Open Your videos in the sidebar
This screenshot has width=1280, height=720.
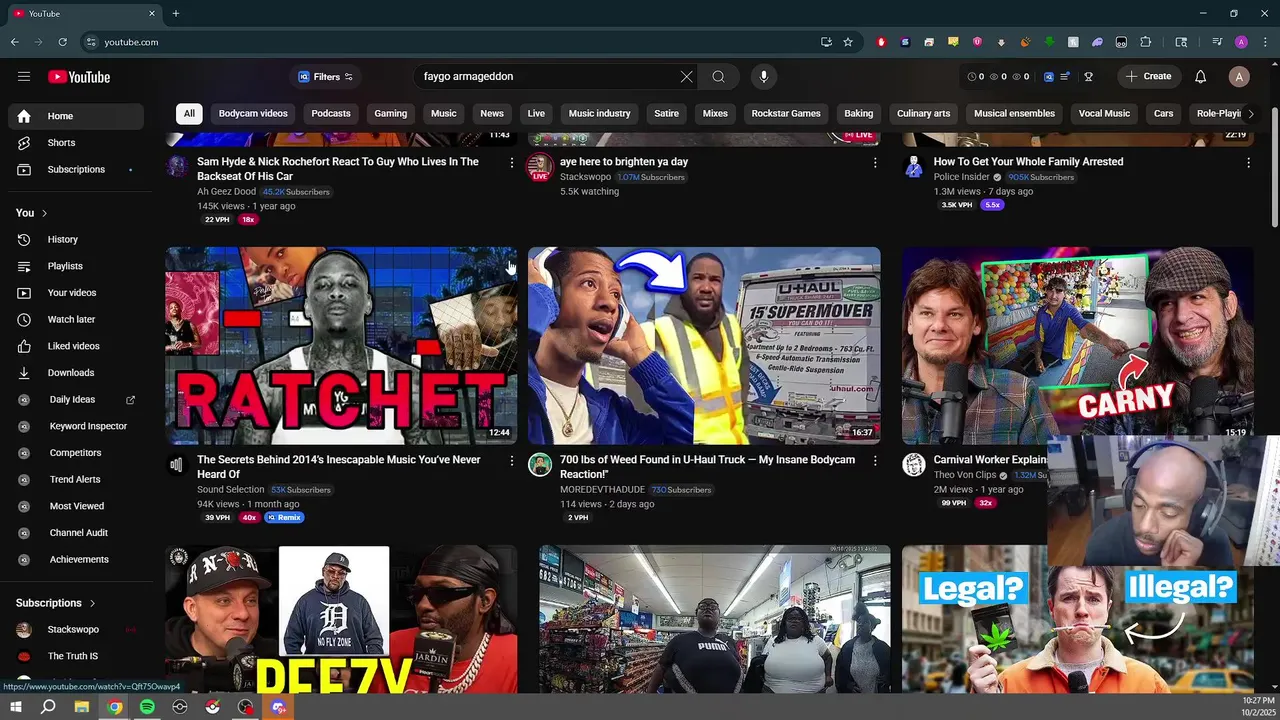tap(76, 293)
